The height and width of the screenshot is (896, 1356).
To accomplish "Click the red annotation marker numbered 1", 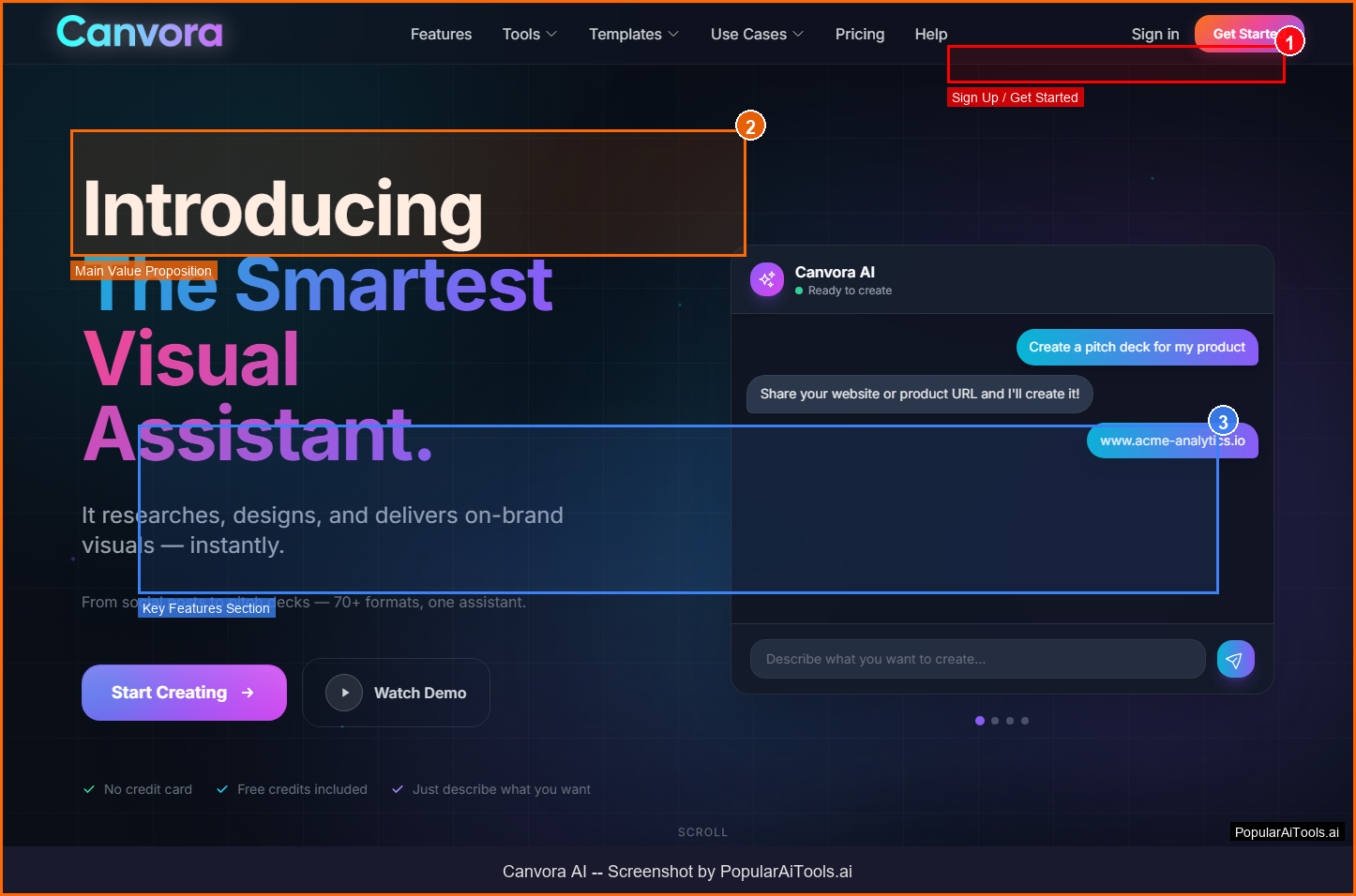I will 1289,42.
